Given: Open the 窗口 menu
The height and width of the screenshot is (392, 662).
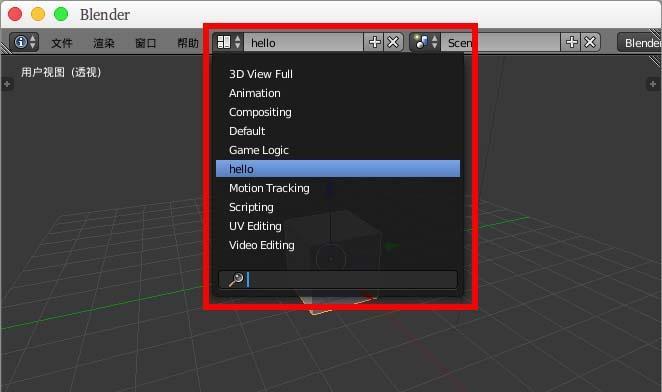Looking at the screenshot, I should pyautogui.click(x=146, y=43).
